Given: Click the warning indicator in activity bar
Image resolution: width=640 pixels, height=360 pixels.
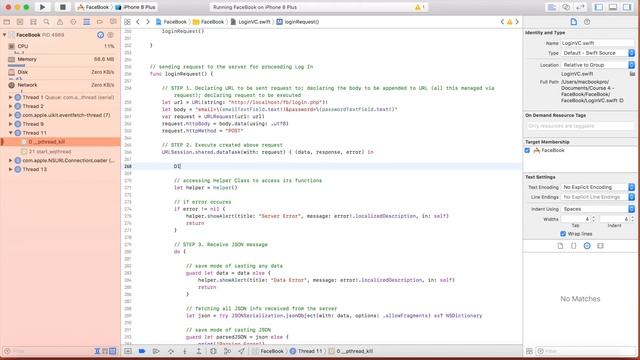Looking at the screenshot, I should [419, 7].
